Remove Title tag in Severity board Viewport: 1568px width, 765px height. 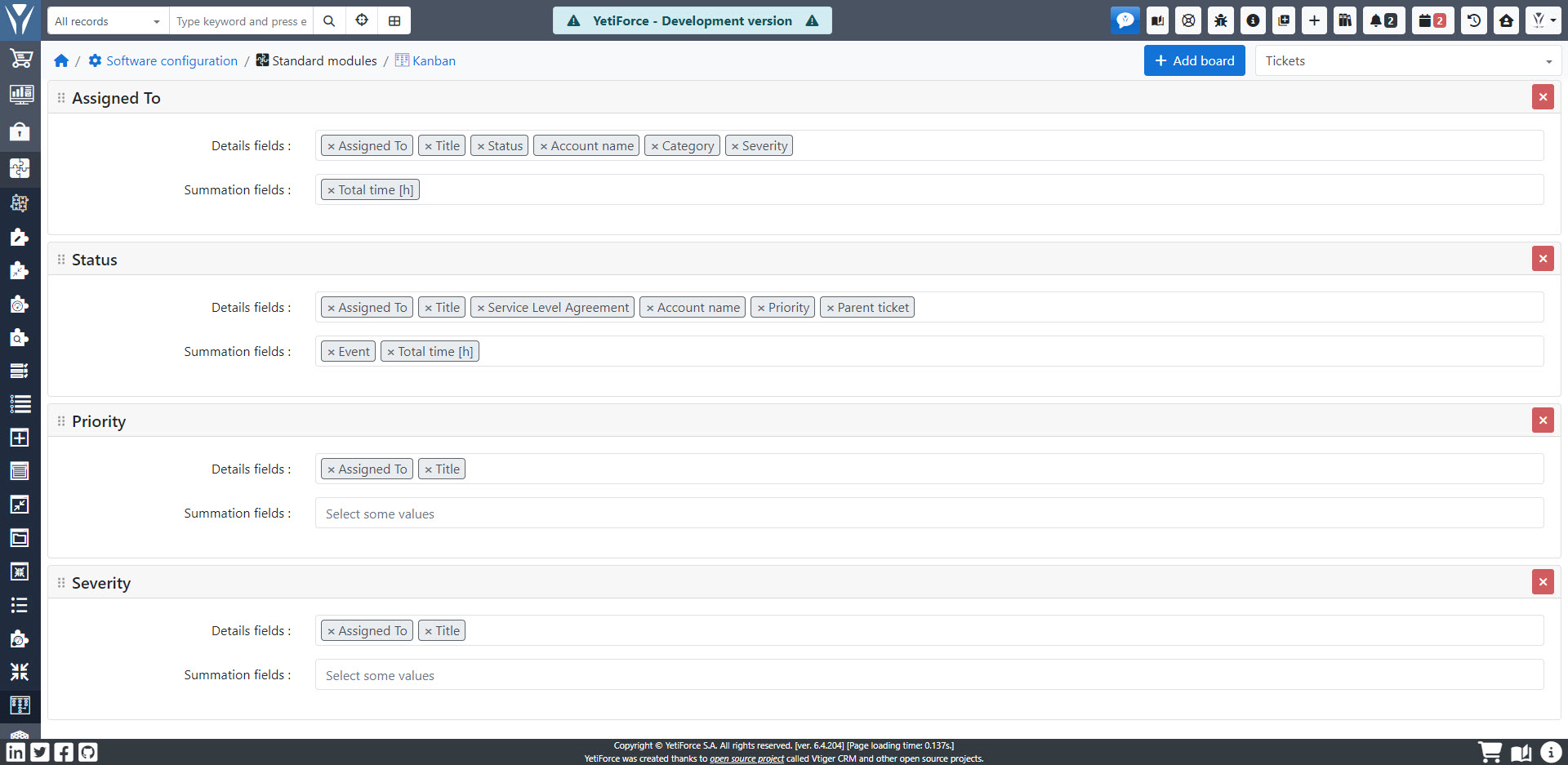pyautogui.click(x=429, y=631)
